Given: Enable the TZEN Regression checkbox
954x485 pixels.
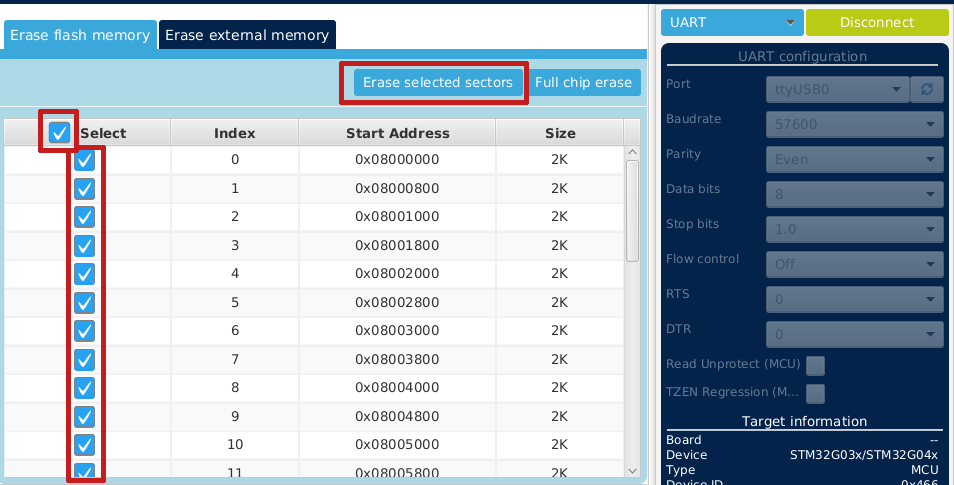Looking at the screenshot, I should [815, 393].
